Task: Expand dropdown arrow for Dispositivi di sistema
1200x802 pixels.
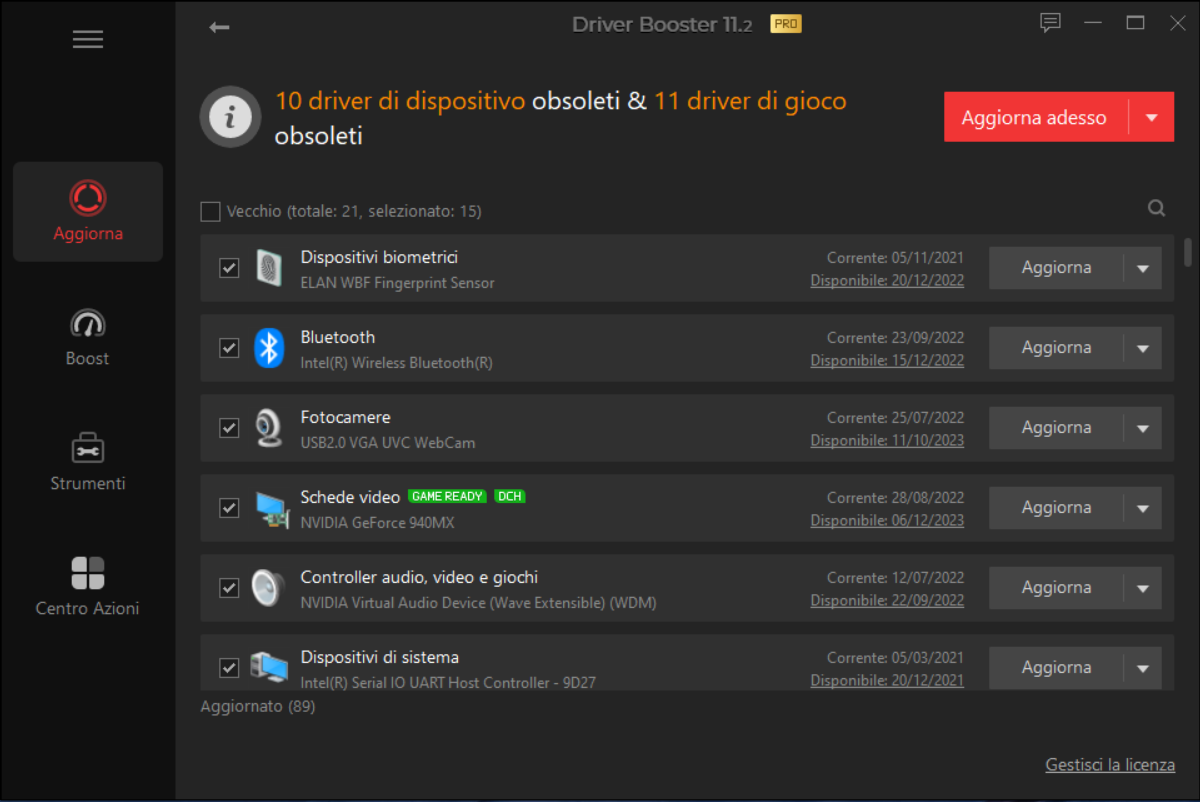Action: tap(1143, 668)
